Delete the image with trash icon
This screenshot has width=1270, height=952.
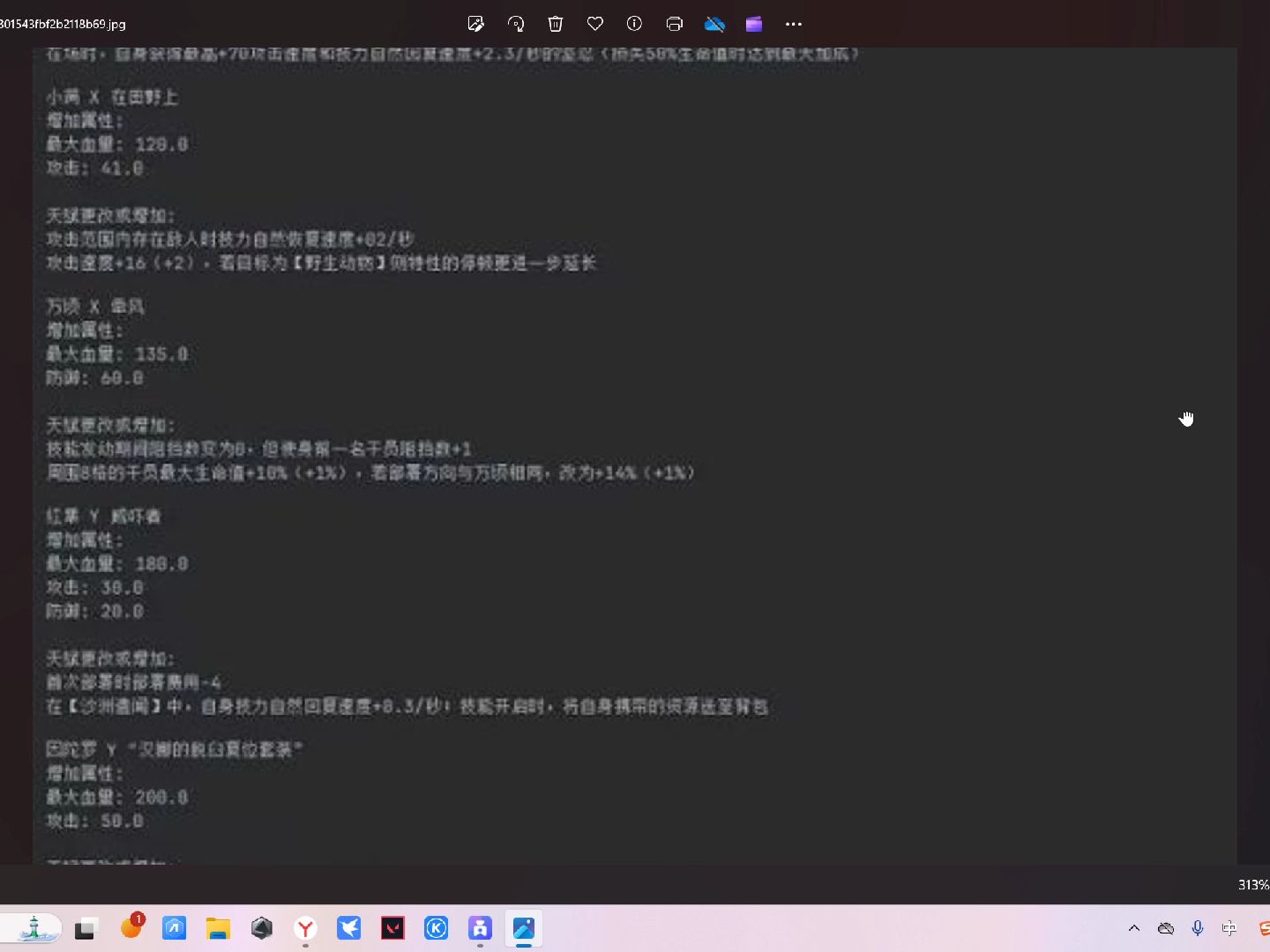point(556,24)
